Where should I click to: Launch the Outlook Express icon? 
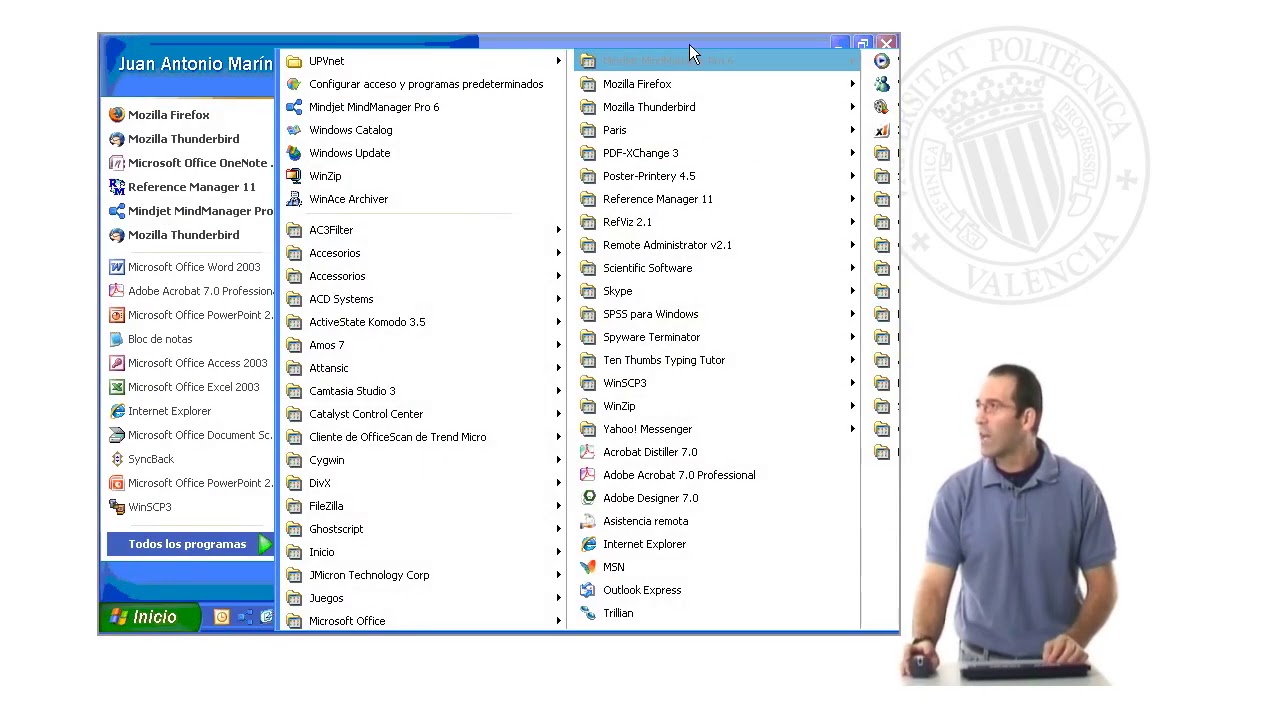(x=588, y=590)
